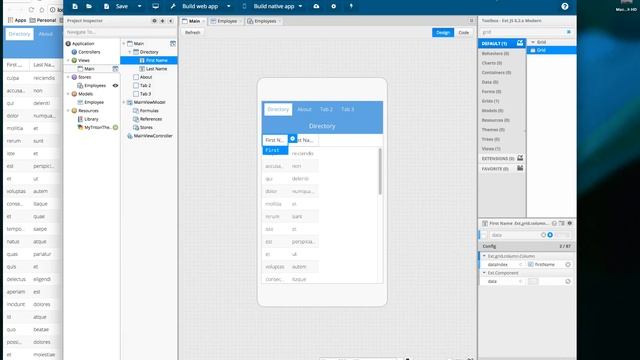Click the Project Inspector gear icon
640x360 pixels.
click(154, 20)
